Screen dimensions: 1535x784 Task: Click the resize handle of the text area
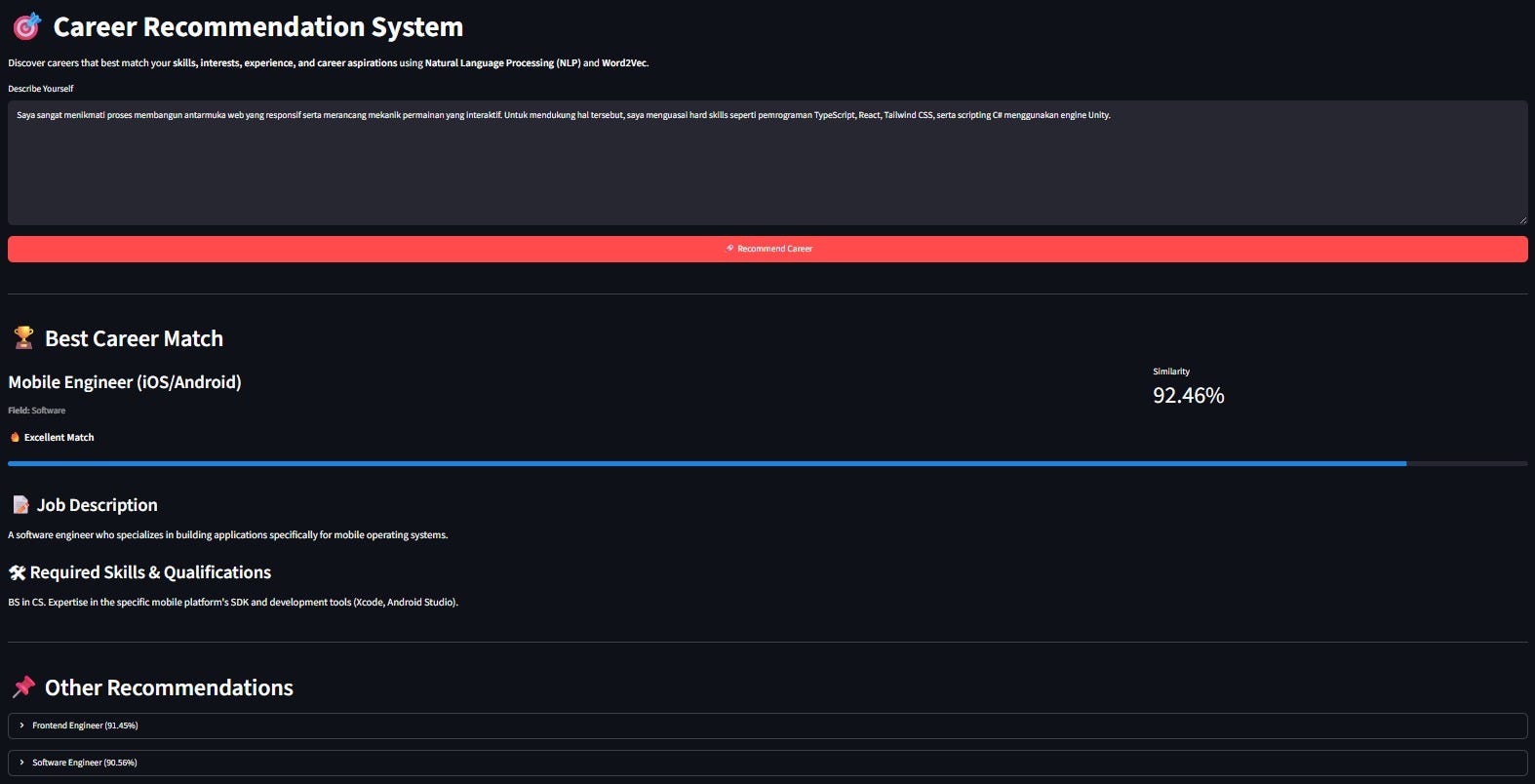point(1522,219)
